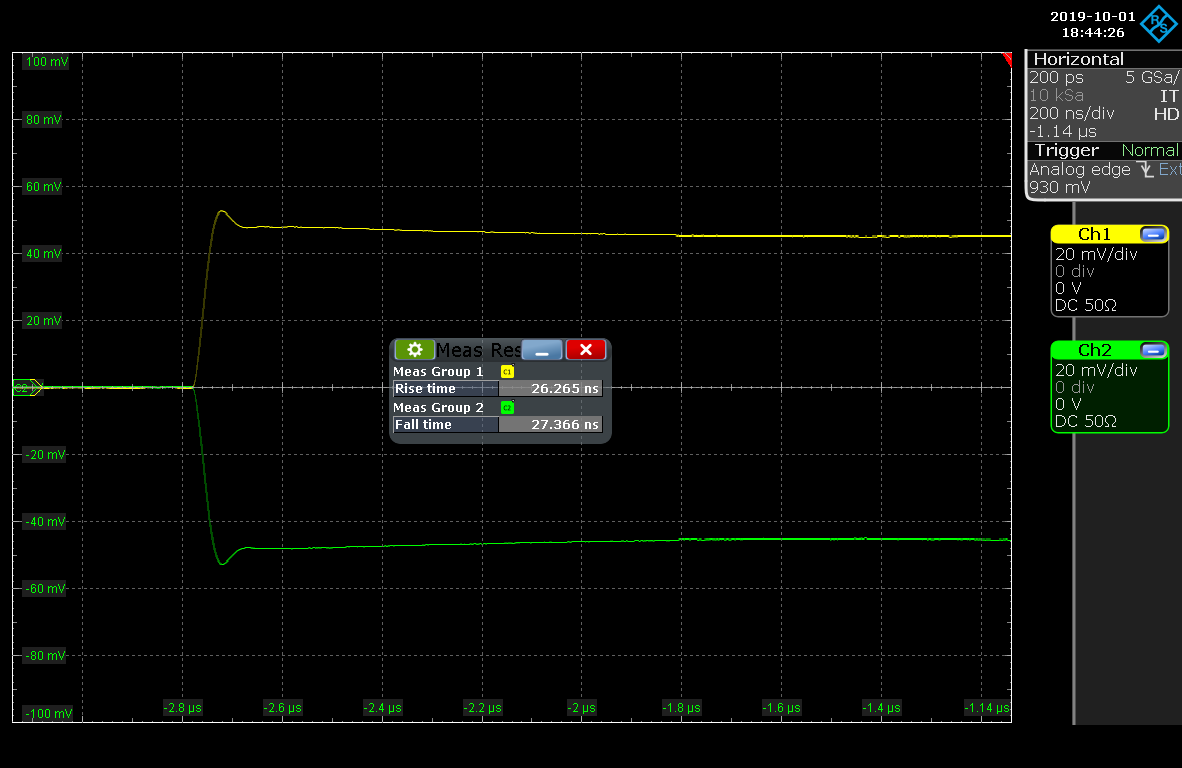This screenshot has width=1182, height=768.
Task: Click the Meas Group 1 label
Action: click(438, 372)
